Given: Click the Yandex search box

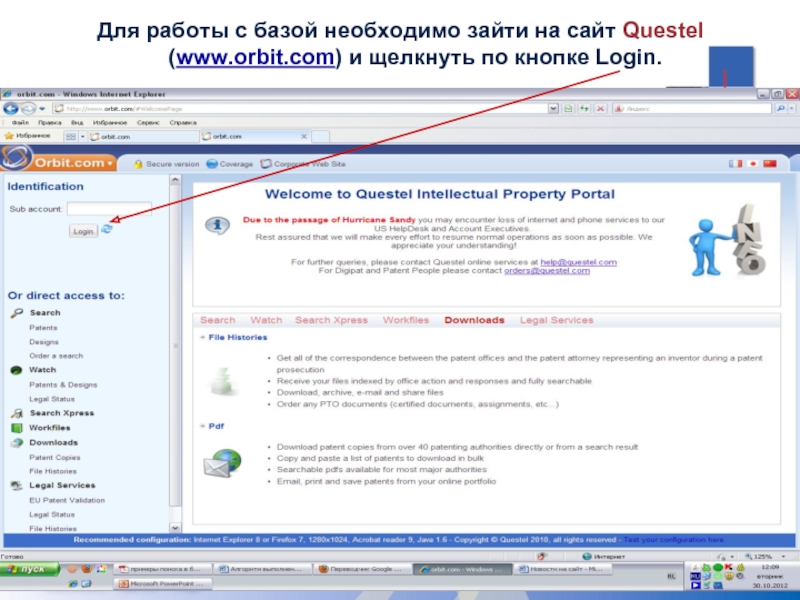Looking at the screenshot, I should pyautogui.click(x=692, y=109).
